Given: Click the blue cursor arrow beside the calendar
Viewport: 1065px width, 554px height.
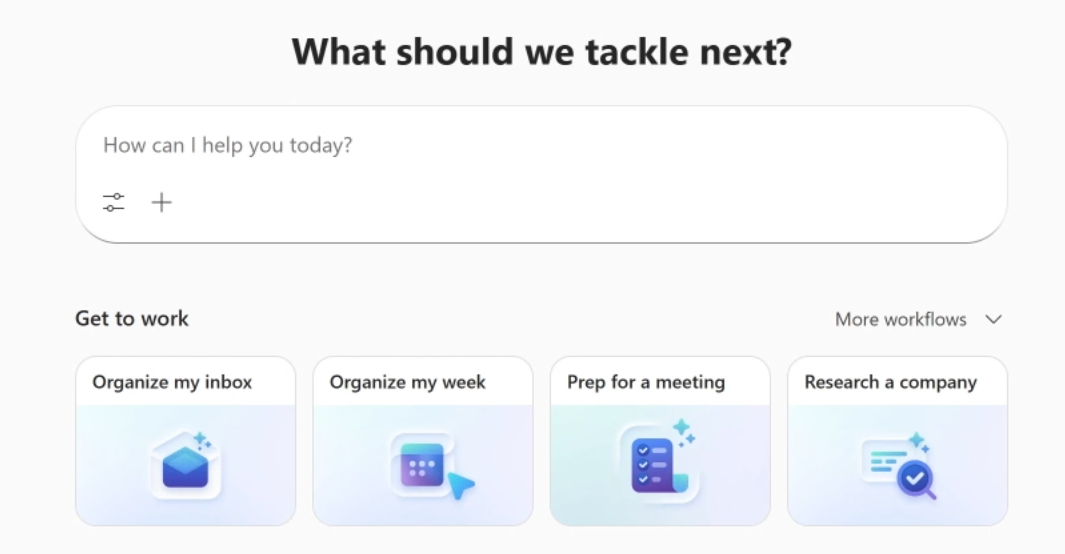Looking at the screenshot, I should click(x=460, y=486).
